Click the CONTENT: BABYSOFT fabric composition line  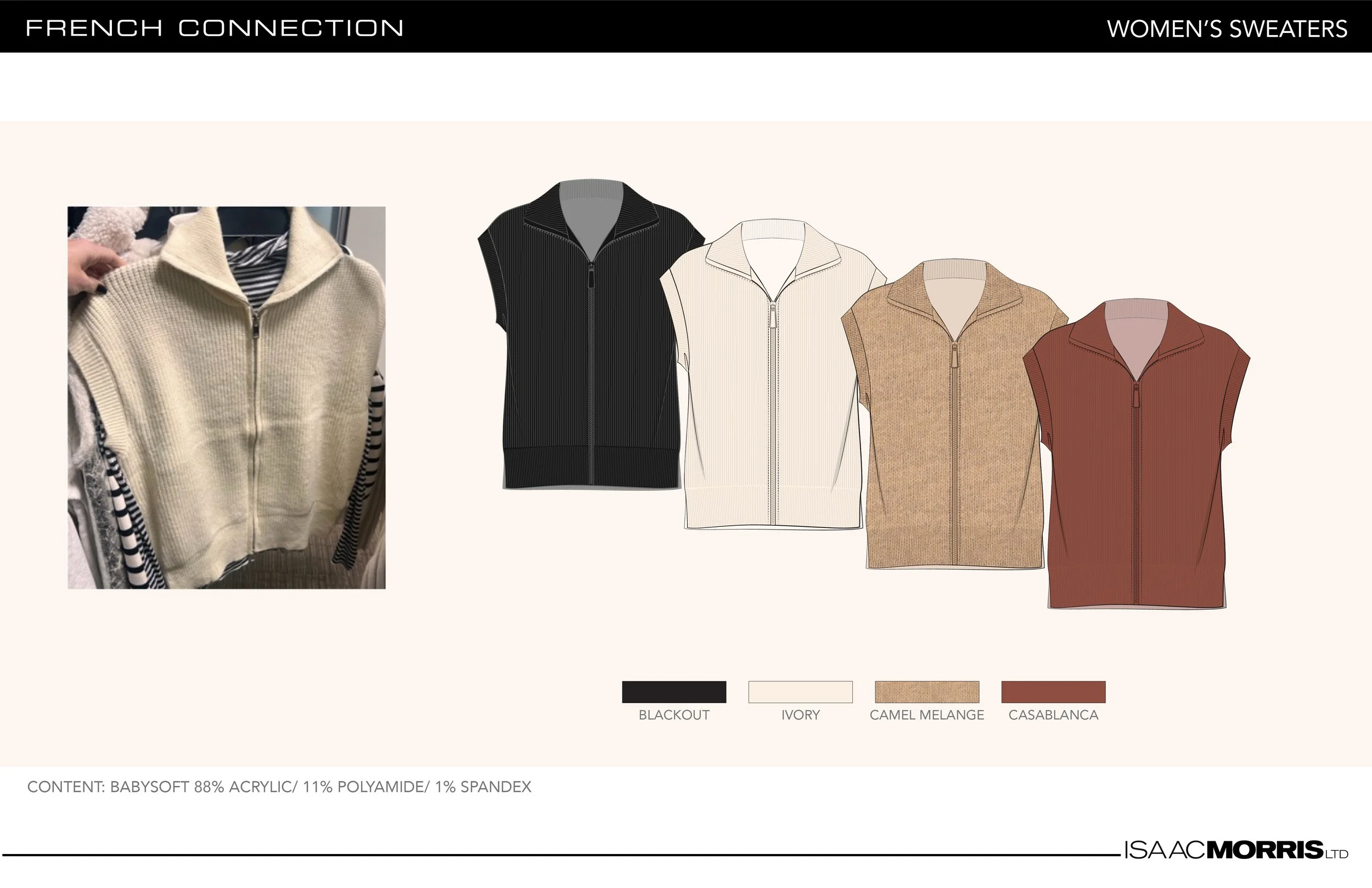coord(279,787)
